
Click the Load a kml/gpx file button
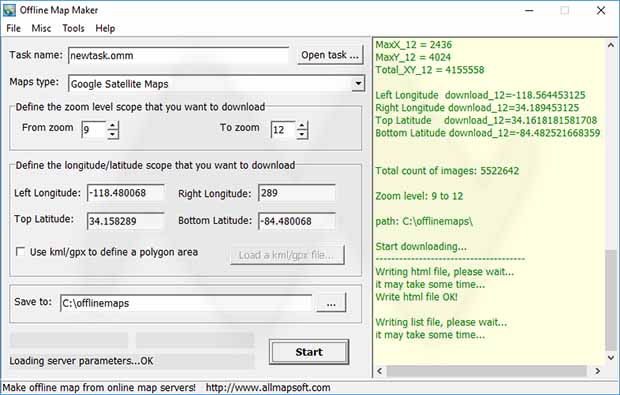click(x=287, y=255)
